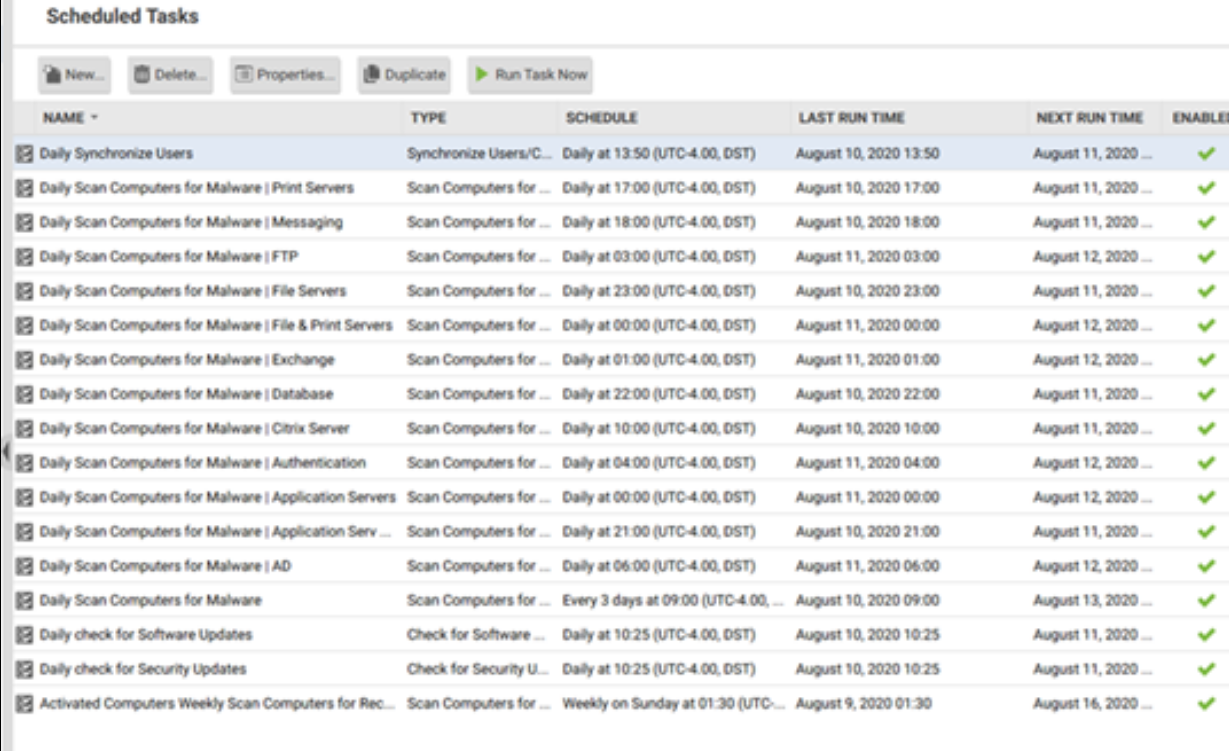1229x751 pixels.
Task: Select Daily Scan Computers for Malware | Exchange
Action: [x=187, y=360]
